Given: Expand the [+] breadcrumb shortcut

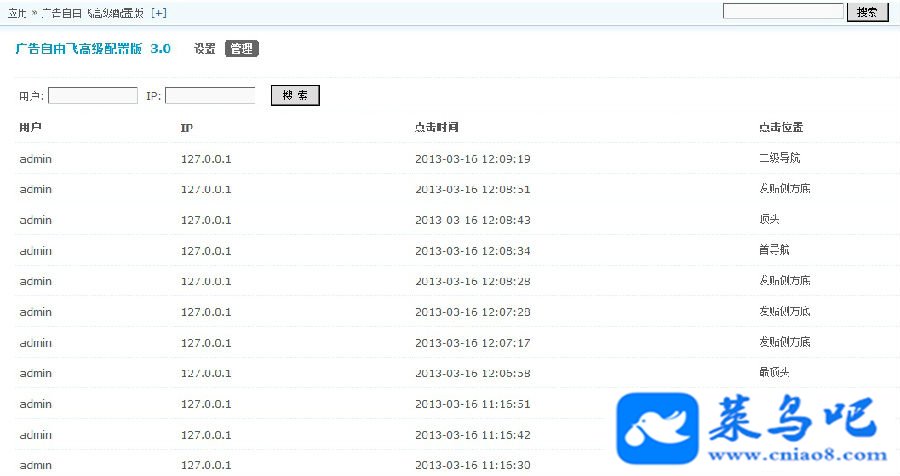Looking at the screenshot, I should [159, 13].
